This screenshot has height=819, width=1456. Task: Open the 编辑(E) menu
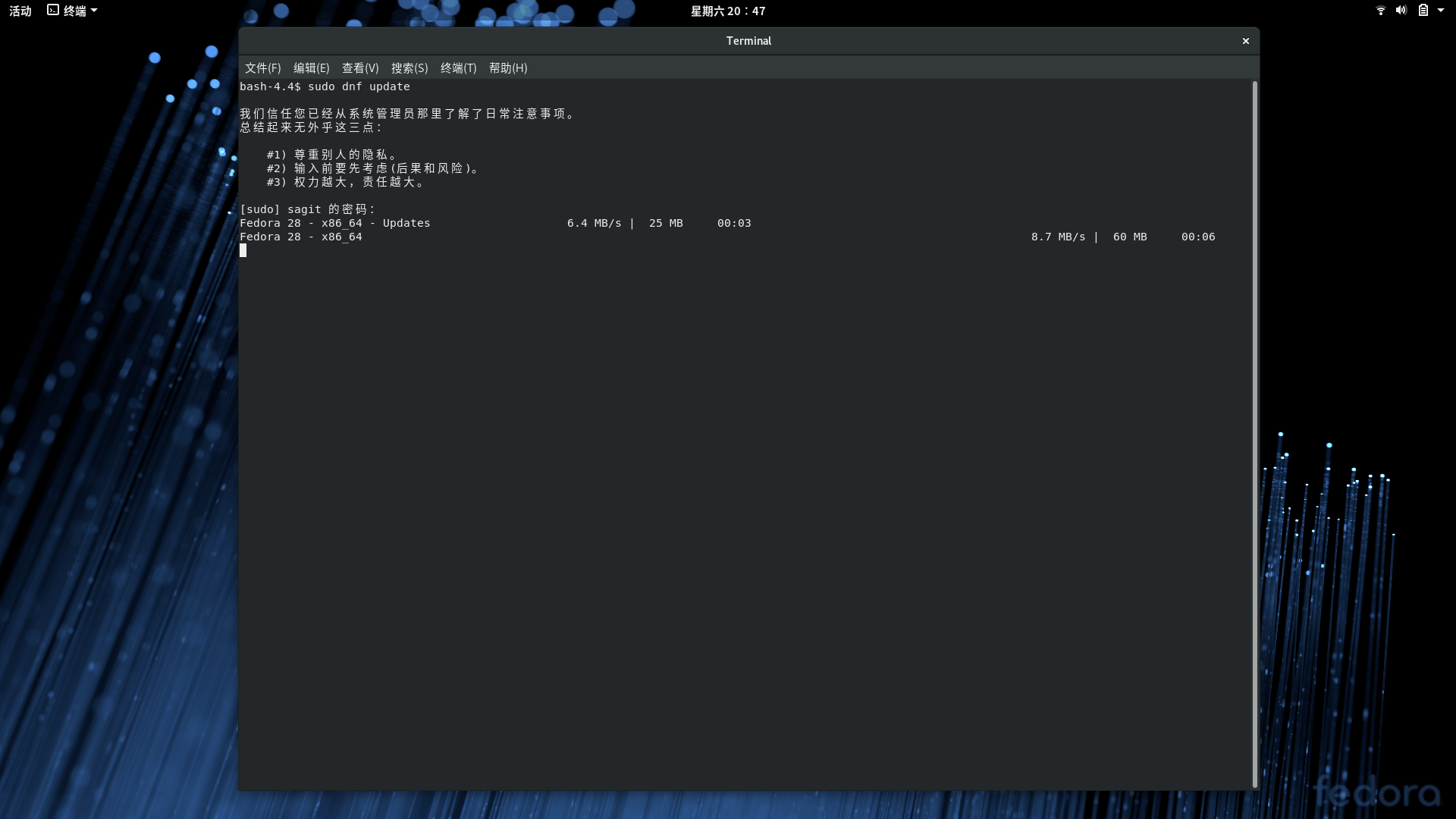tap(311, 68)
